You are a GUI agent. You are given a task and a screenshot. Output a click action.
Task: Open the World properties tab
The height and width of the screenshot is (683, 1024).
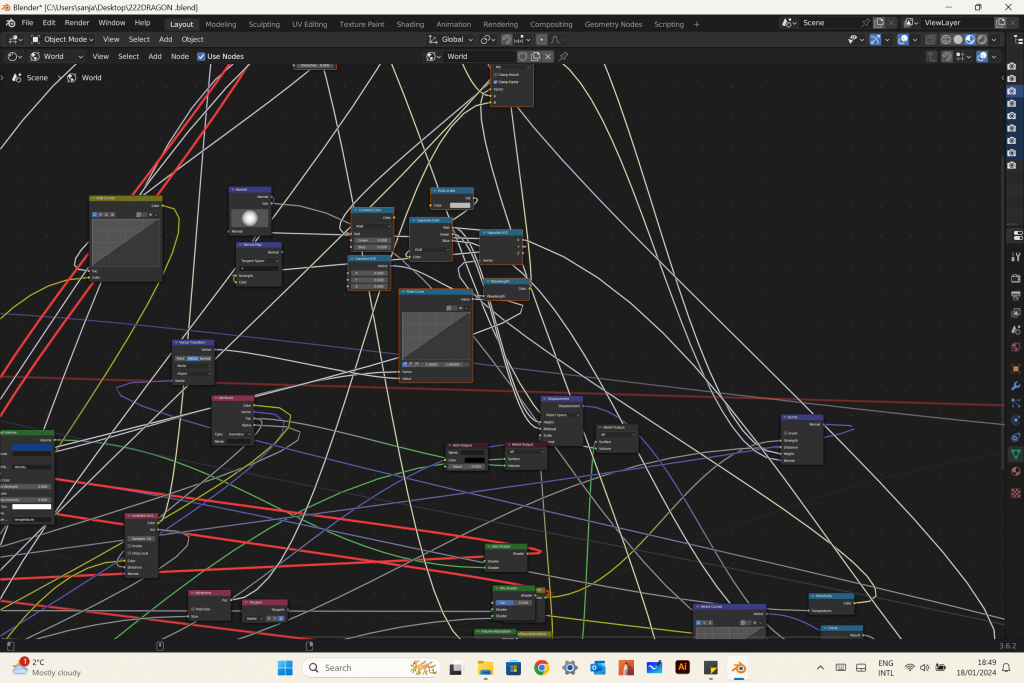tap(1016, 347)
